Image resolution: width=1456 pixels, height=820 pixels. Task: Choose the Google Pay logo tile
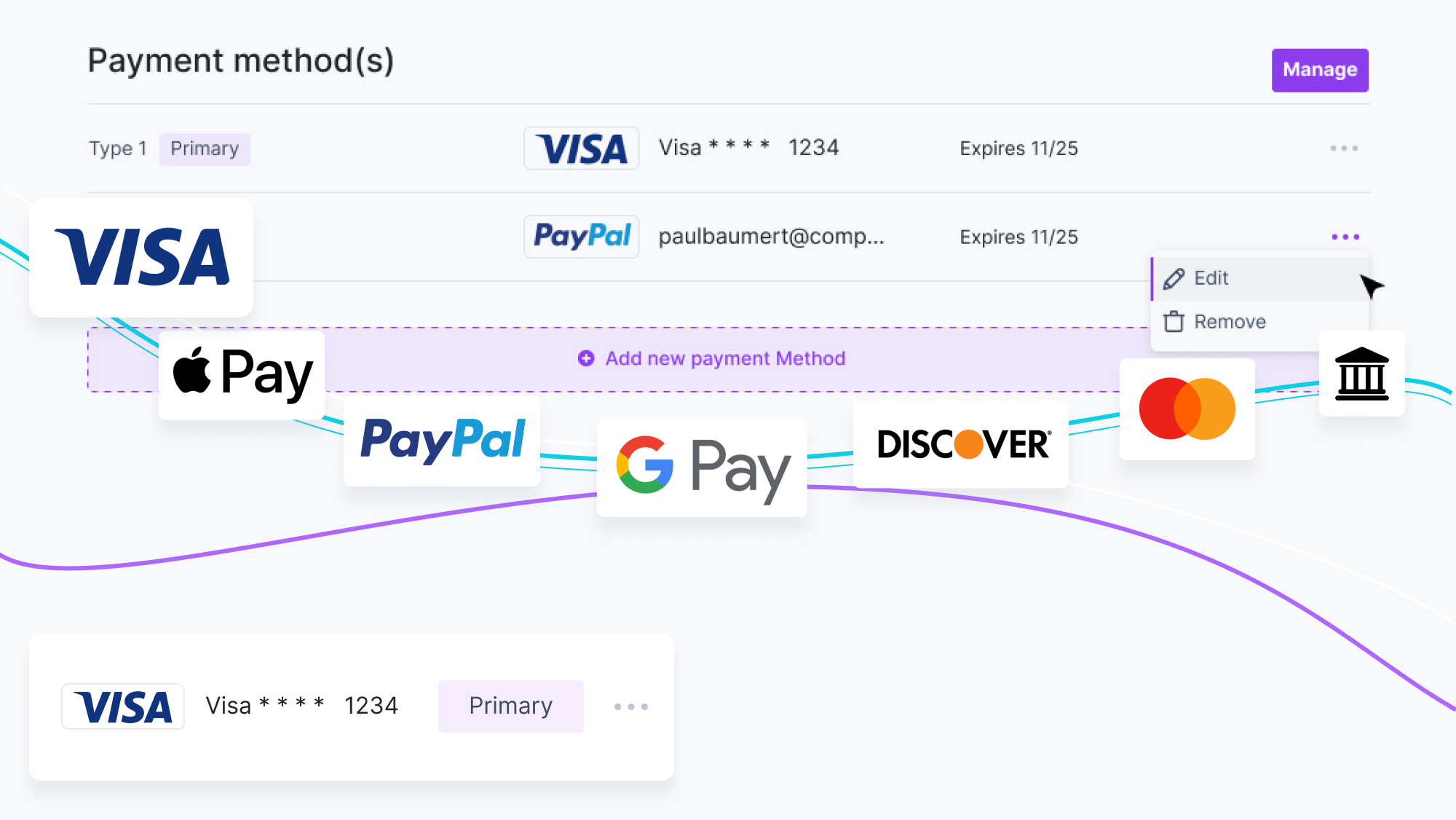[702, 467]
